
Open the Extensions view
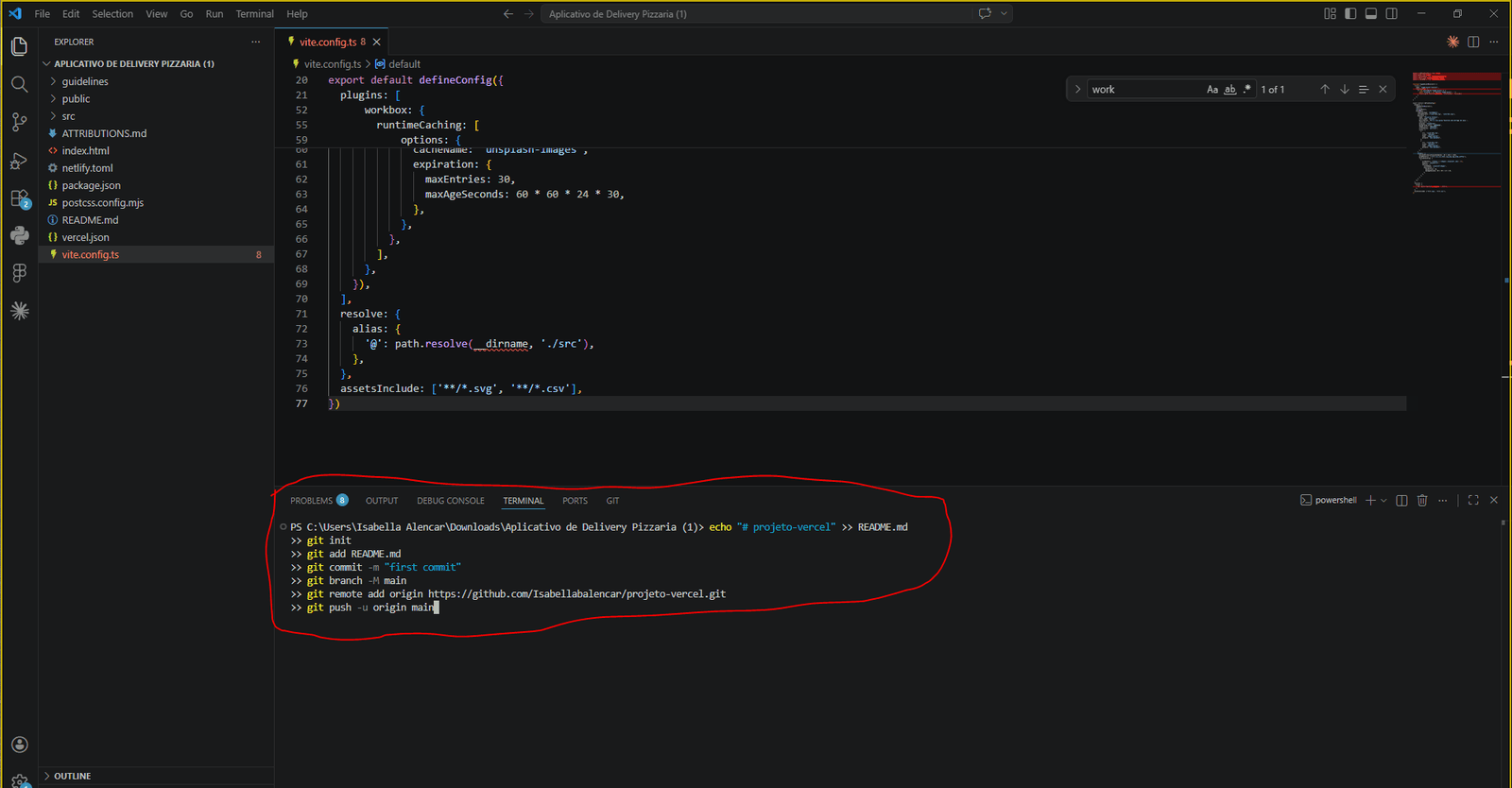click(19, 199)
